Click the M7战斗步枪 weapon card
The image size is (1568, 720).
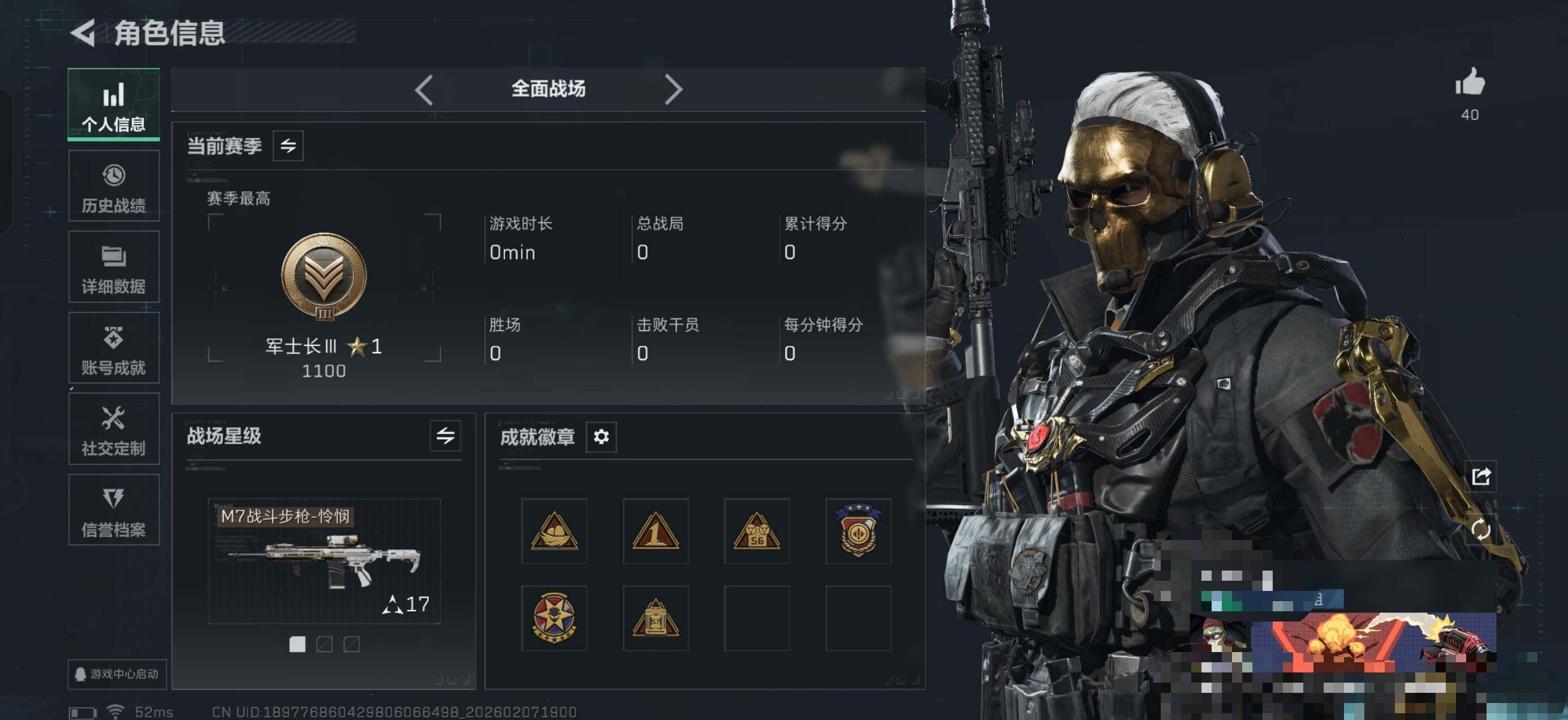[x=324, y=561]
